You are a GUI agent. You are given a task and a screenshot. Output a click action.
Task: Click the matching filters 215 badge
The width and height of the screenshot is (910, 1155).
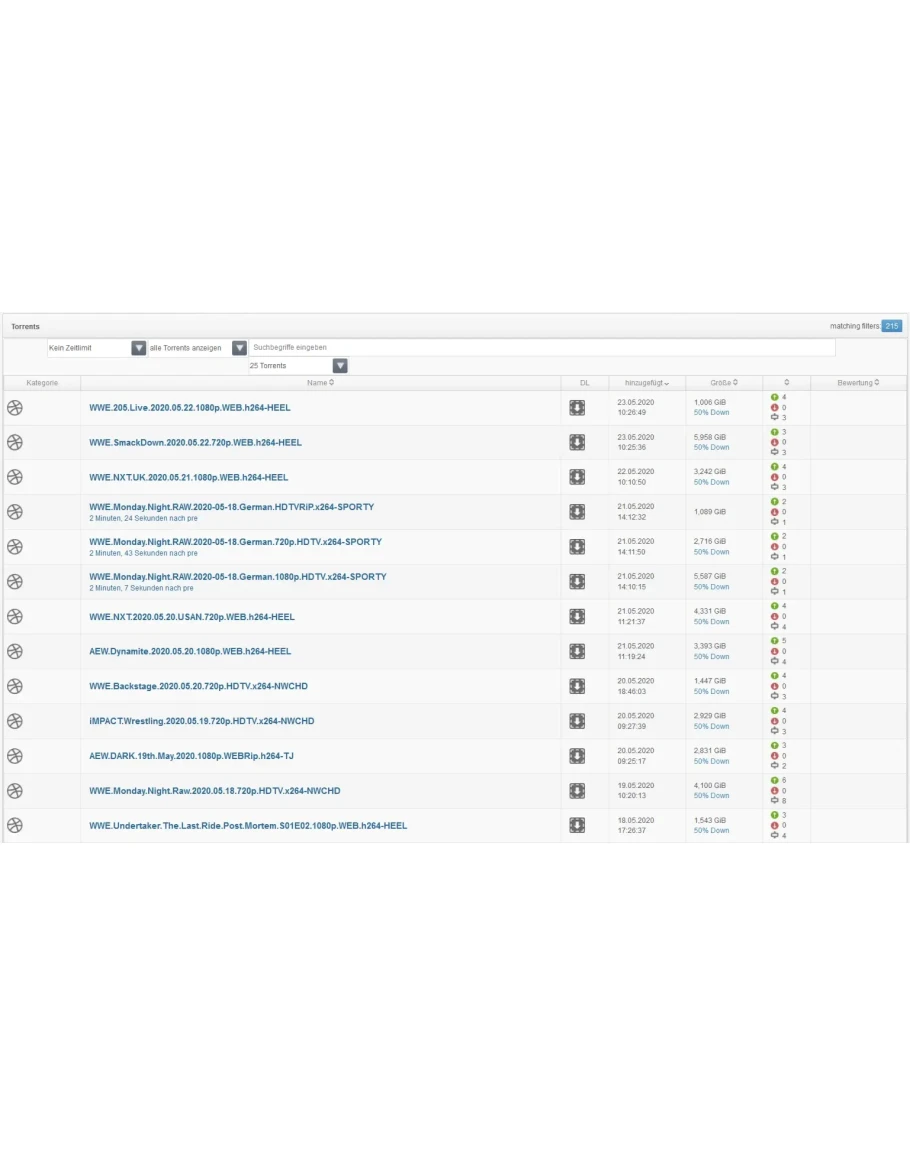pyautogui.click(x=891, y=326)
